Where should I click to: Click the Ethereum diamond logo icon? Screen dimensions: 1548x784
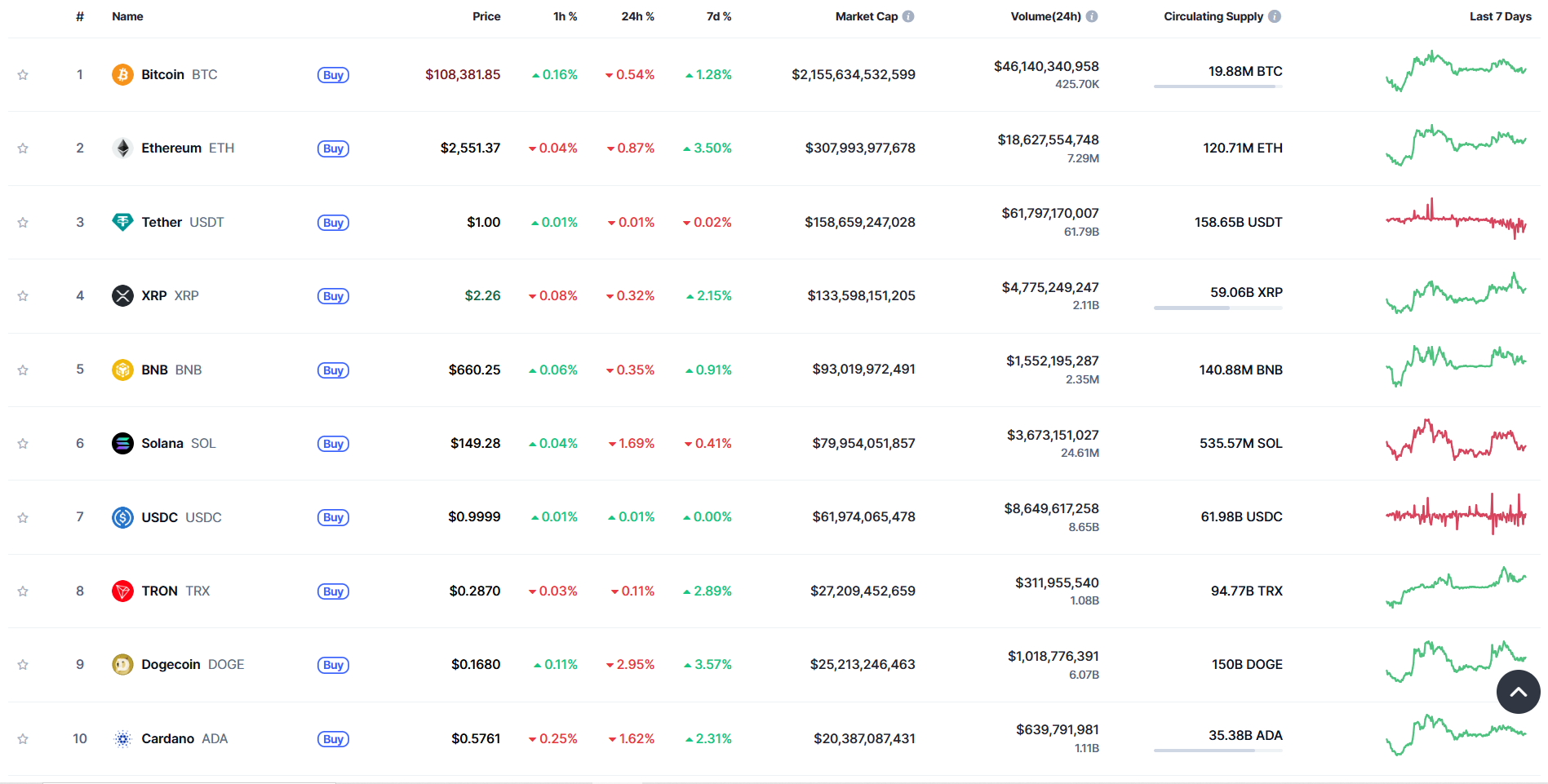pos(122,148)
